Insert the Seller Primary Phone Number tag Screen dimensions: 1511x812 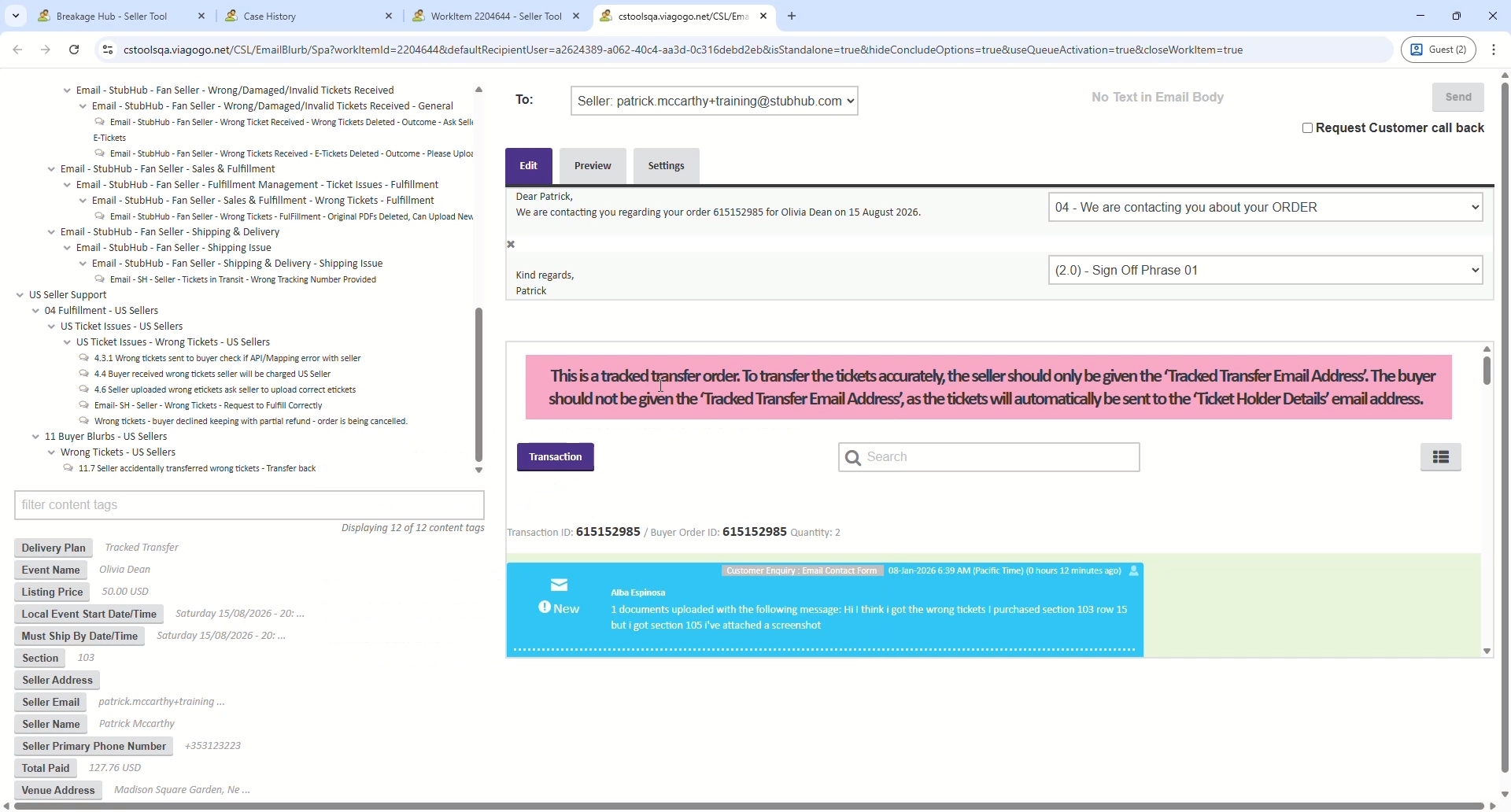[x=94, y=747]
